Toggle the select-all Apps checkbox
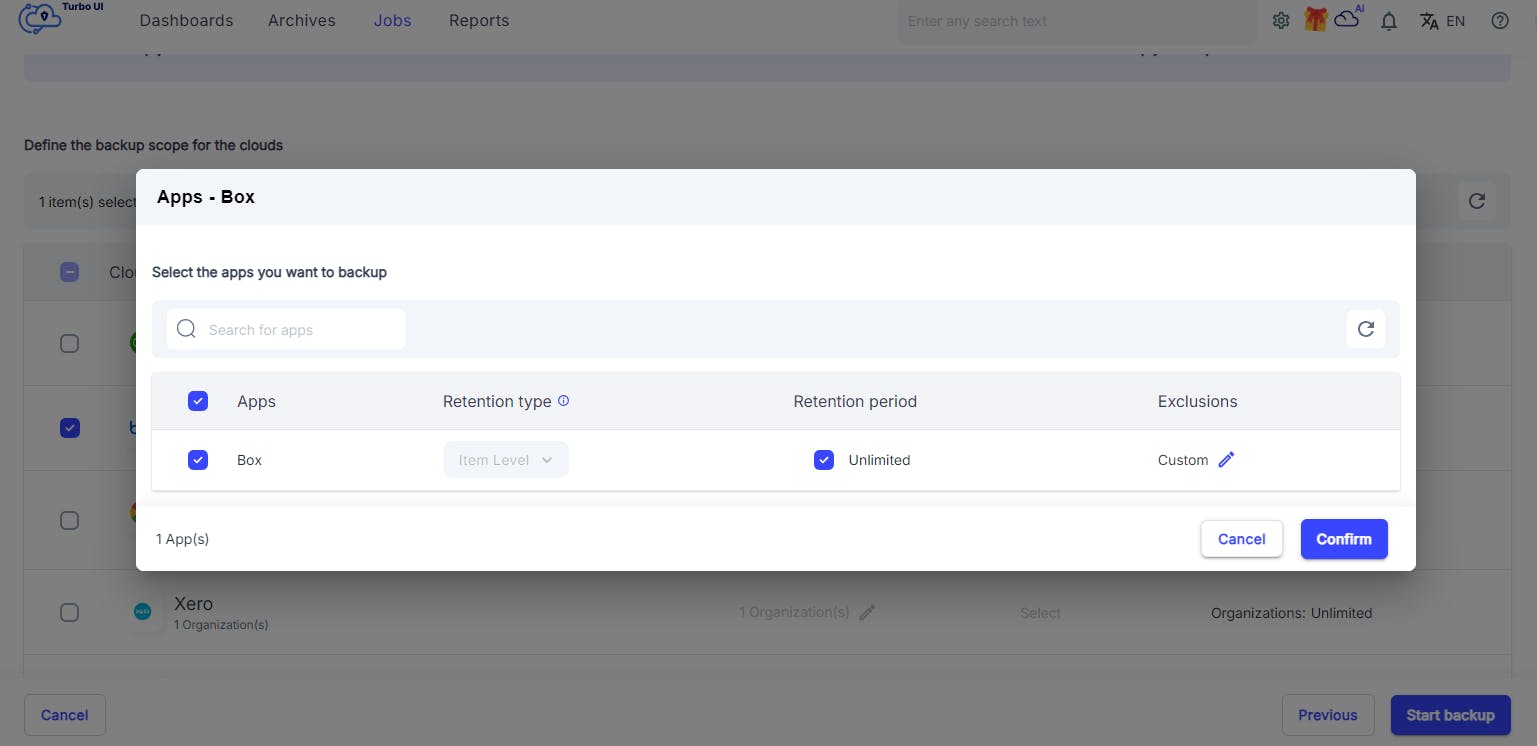1537x746 pixels. point(198,401)
